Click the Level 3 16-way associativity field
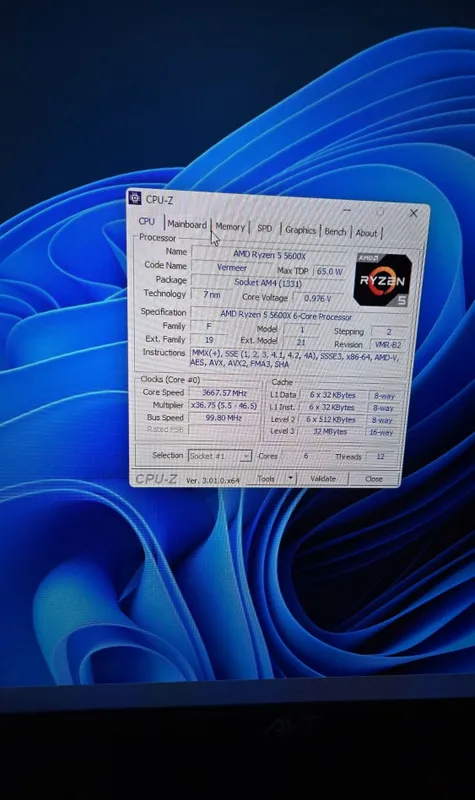 pyautogui.click(x=382, y=433)
